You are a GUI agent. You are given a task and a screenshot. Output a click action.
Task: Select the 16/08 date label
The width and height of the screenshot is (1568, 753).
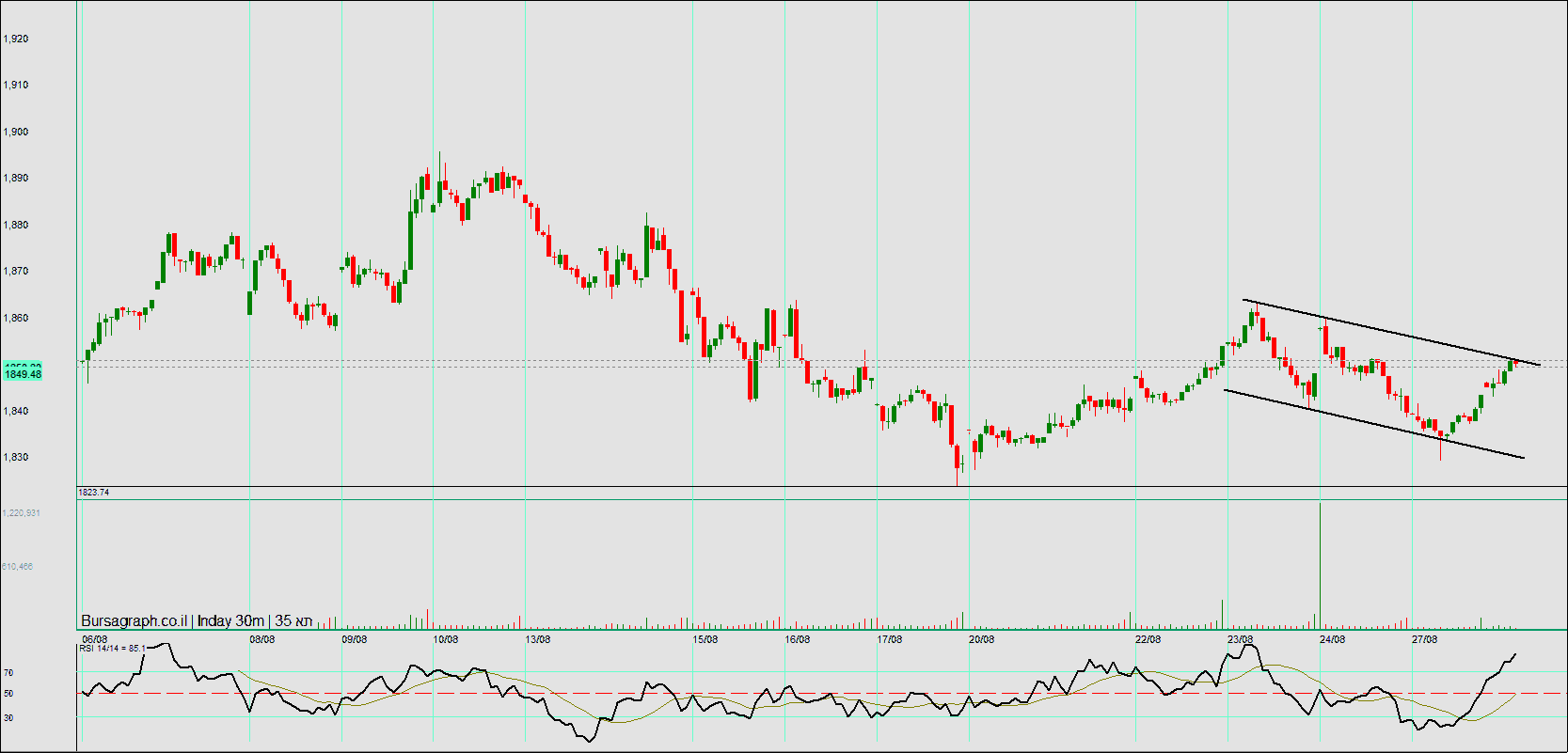[x=798, y=639]
